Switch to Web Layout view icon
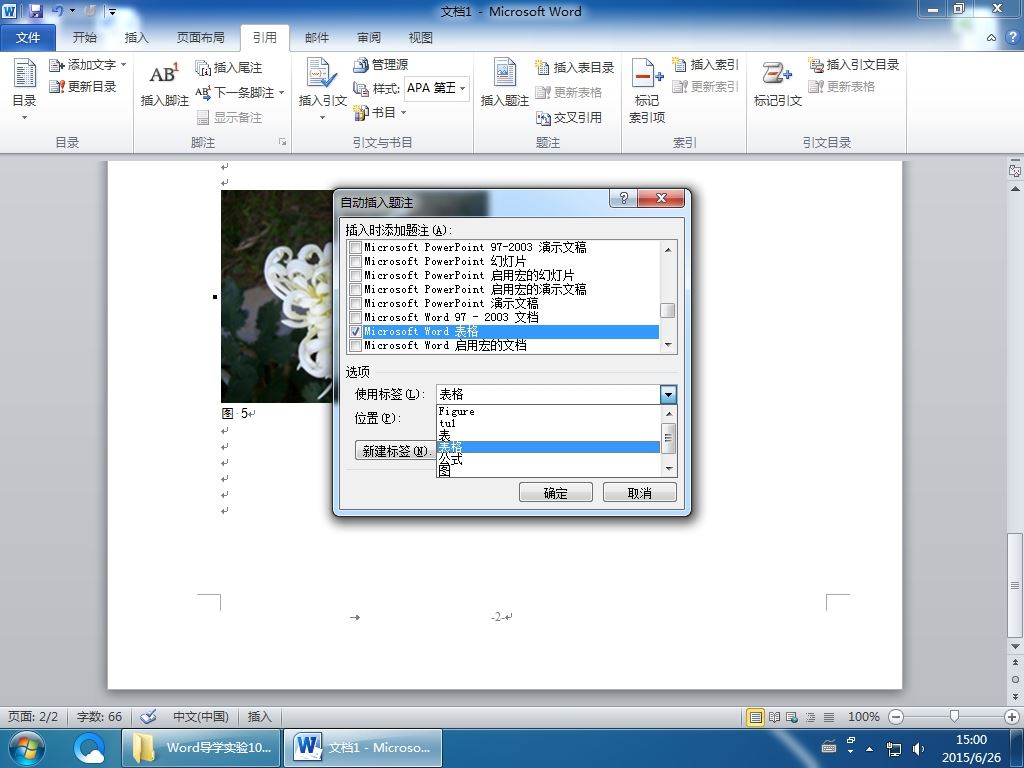 (792, 717)
